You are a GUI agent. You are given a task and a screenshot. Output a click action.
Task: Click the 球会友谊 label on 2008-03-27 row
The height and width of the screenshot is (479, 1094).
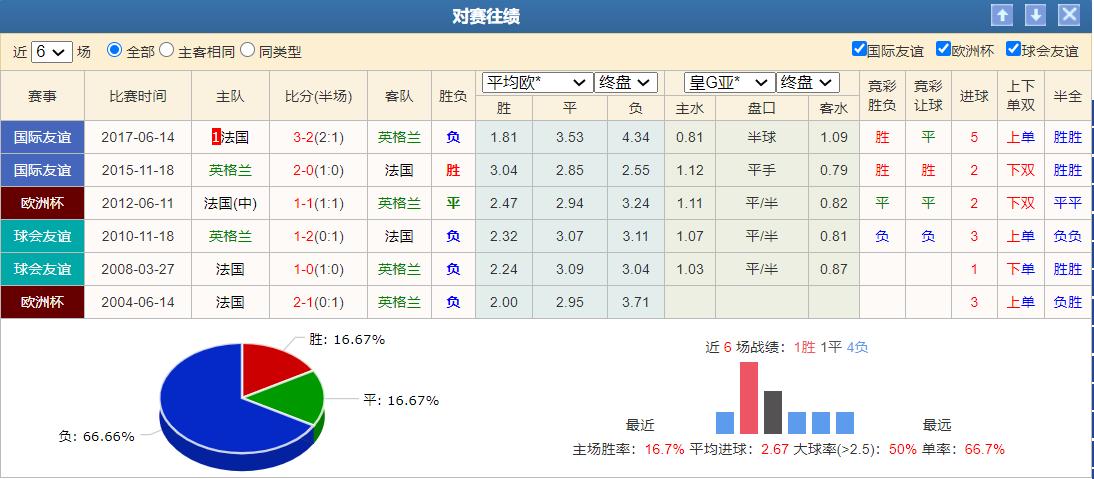[x=43, y=269]
